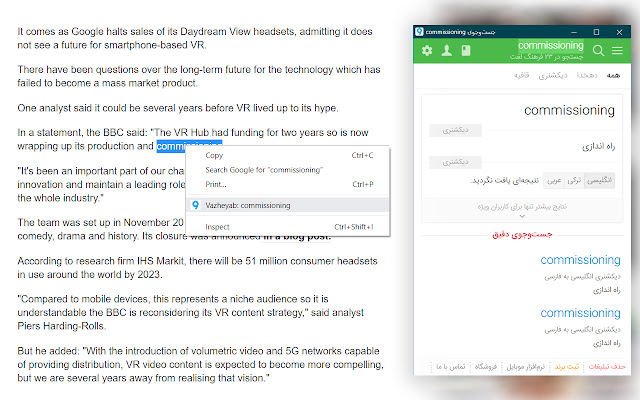Click the paragraph mentioning IHS Markit
Image resolution: width=640 pixels, height=400 pixels.
(197, 267)
